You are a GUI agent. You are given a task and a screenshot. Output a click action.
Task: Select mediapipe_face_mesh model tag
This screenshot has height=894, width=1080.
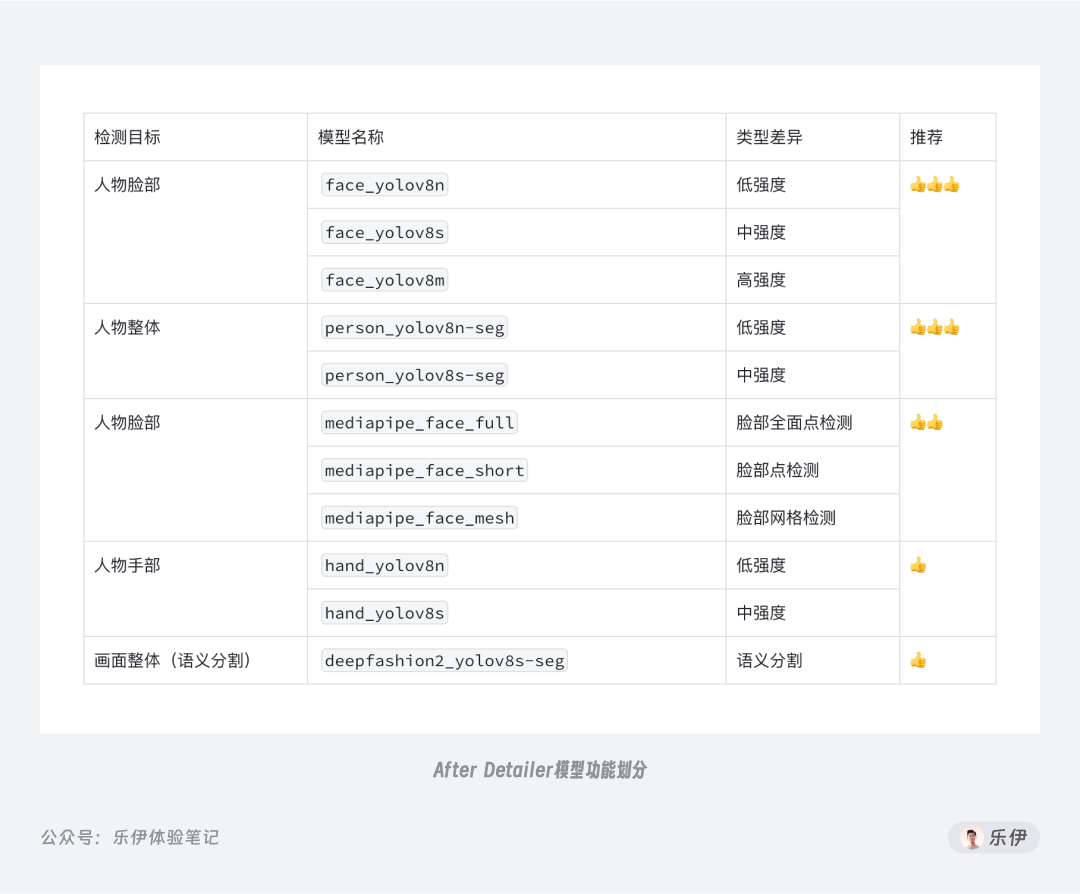[x=419, y=517]
